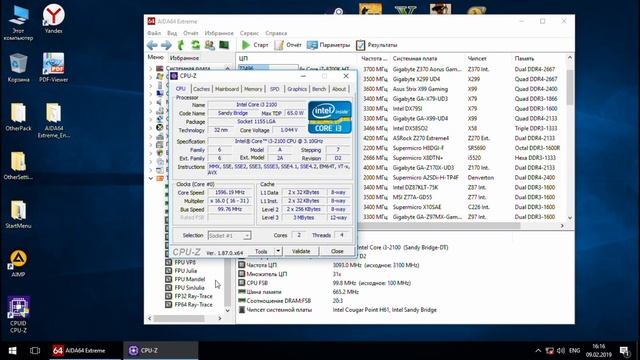Open the Windows Start menu
Viewport: 640px width, 360px height.
12,351
